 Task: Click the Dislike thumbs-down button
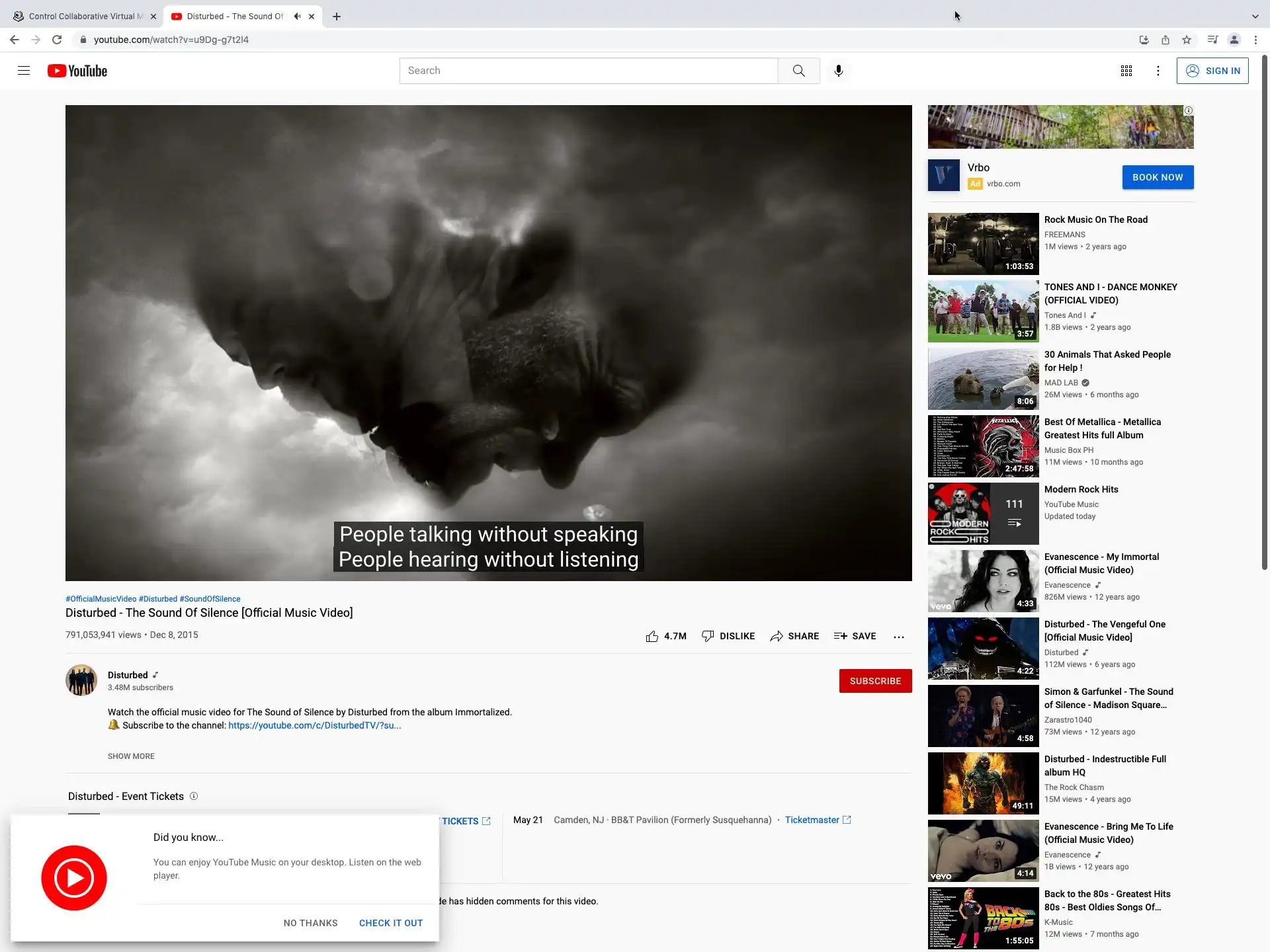728,636
